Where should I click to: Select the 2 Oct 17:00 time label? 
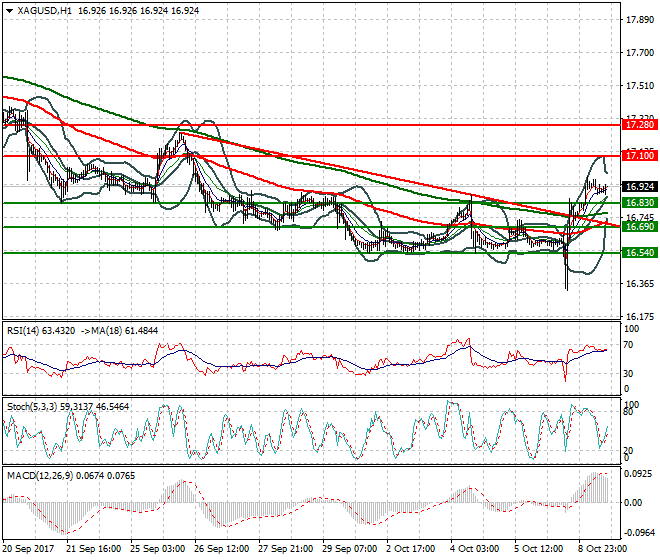410,549
